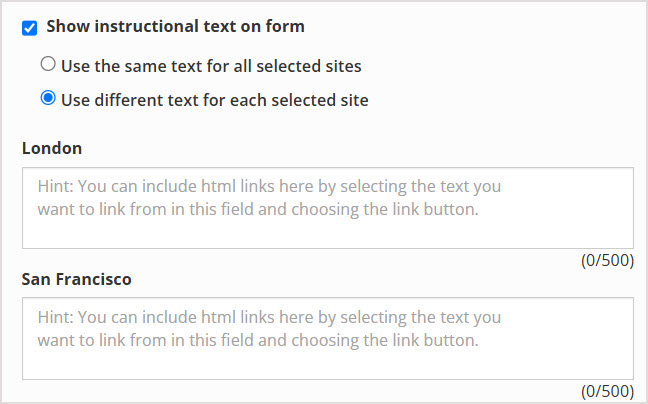Select the same text for all sites radio button
Viewport: 648px width, 404px height.
[47, 66]
